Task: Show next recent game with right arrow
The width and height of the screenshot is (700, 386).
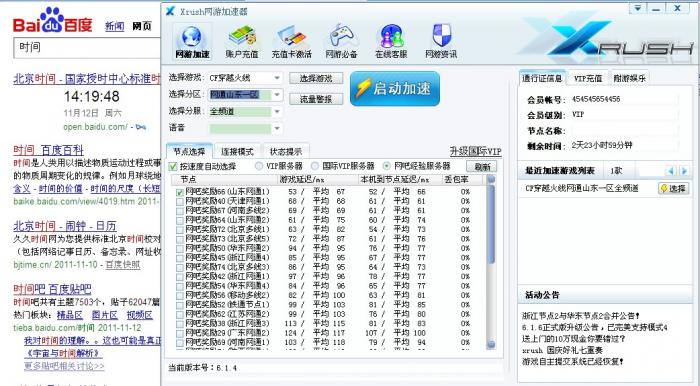Action: coord(684,170)
